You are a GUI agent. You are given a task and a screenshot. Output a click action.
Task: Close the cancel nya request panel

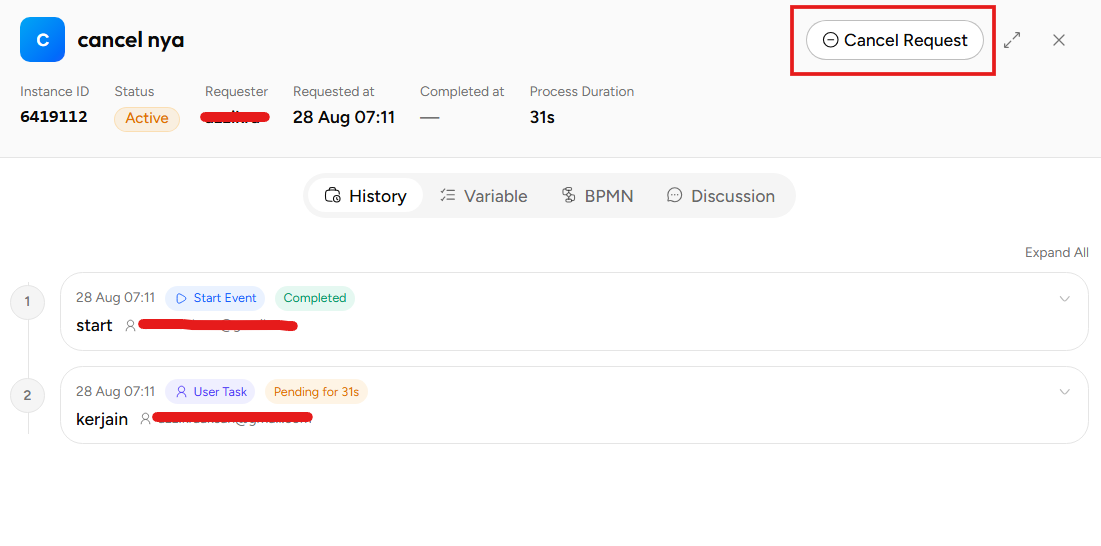[x=1059, y=40]
